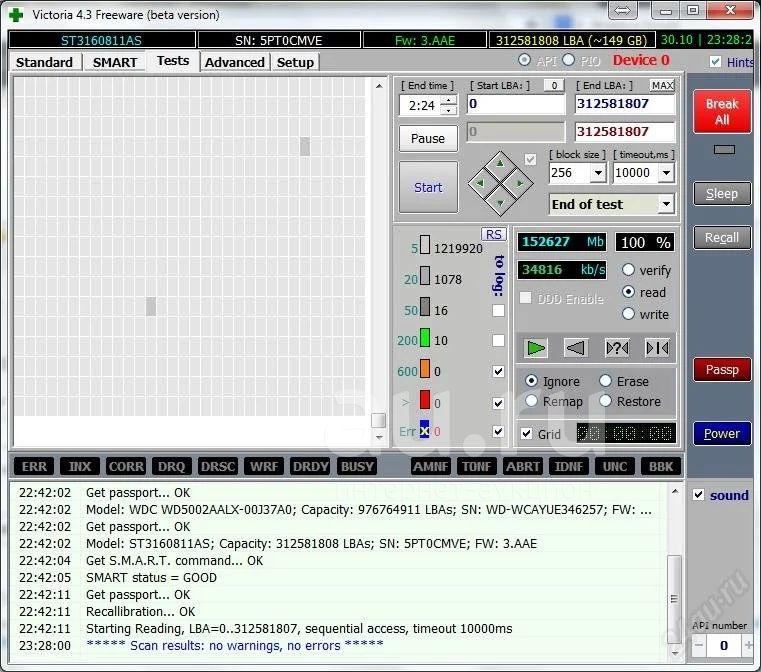The width and height of the screenshot is (761, 672).
Task: Click the ABRT error indicator
Action: 523,466
